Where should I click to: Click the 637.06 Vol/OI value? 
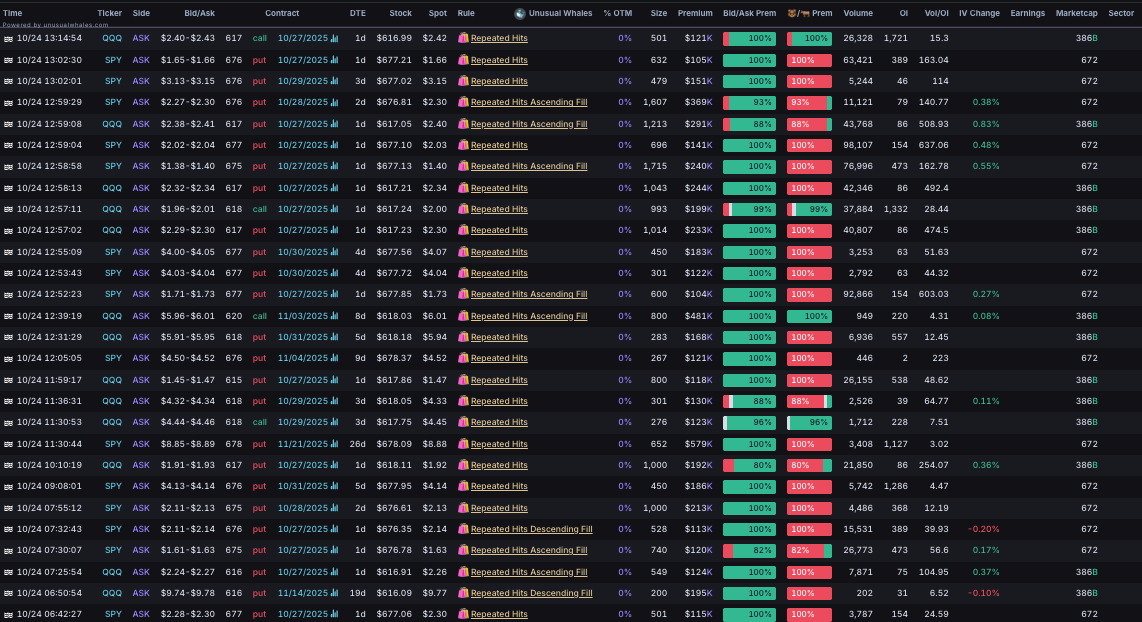tap(933, 145)
